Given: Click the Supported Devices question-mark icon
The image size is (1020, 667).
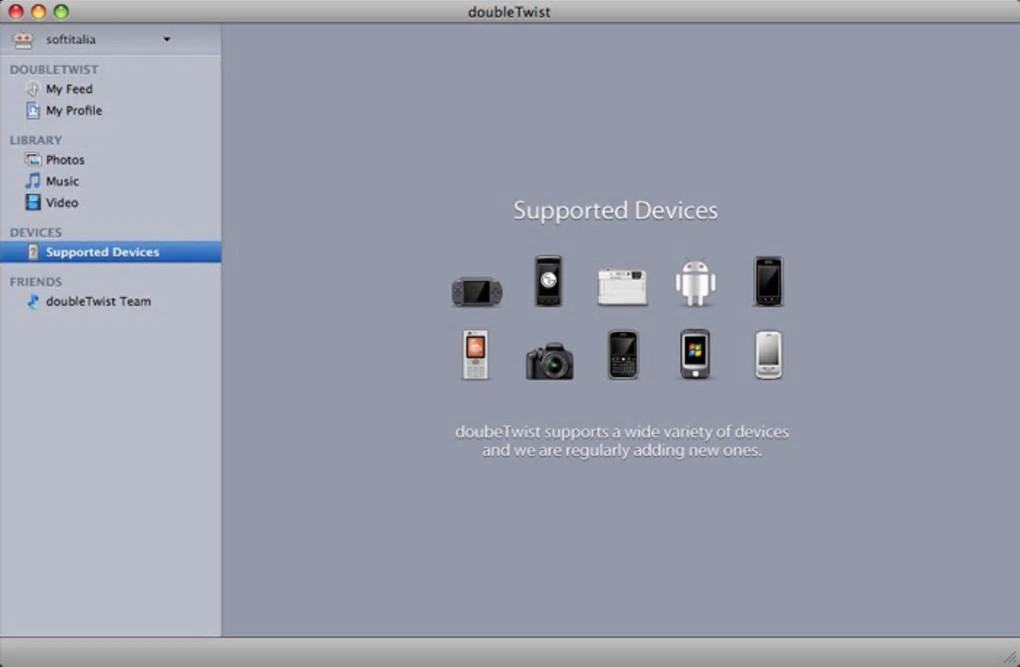Looking at the screenshot, I should tap(33, 252).
